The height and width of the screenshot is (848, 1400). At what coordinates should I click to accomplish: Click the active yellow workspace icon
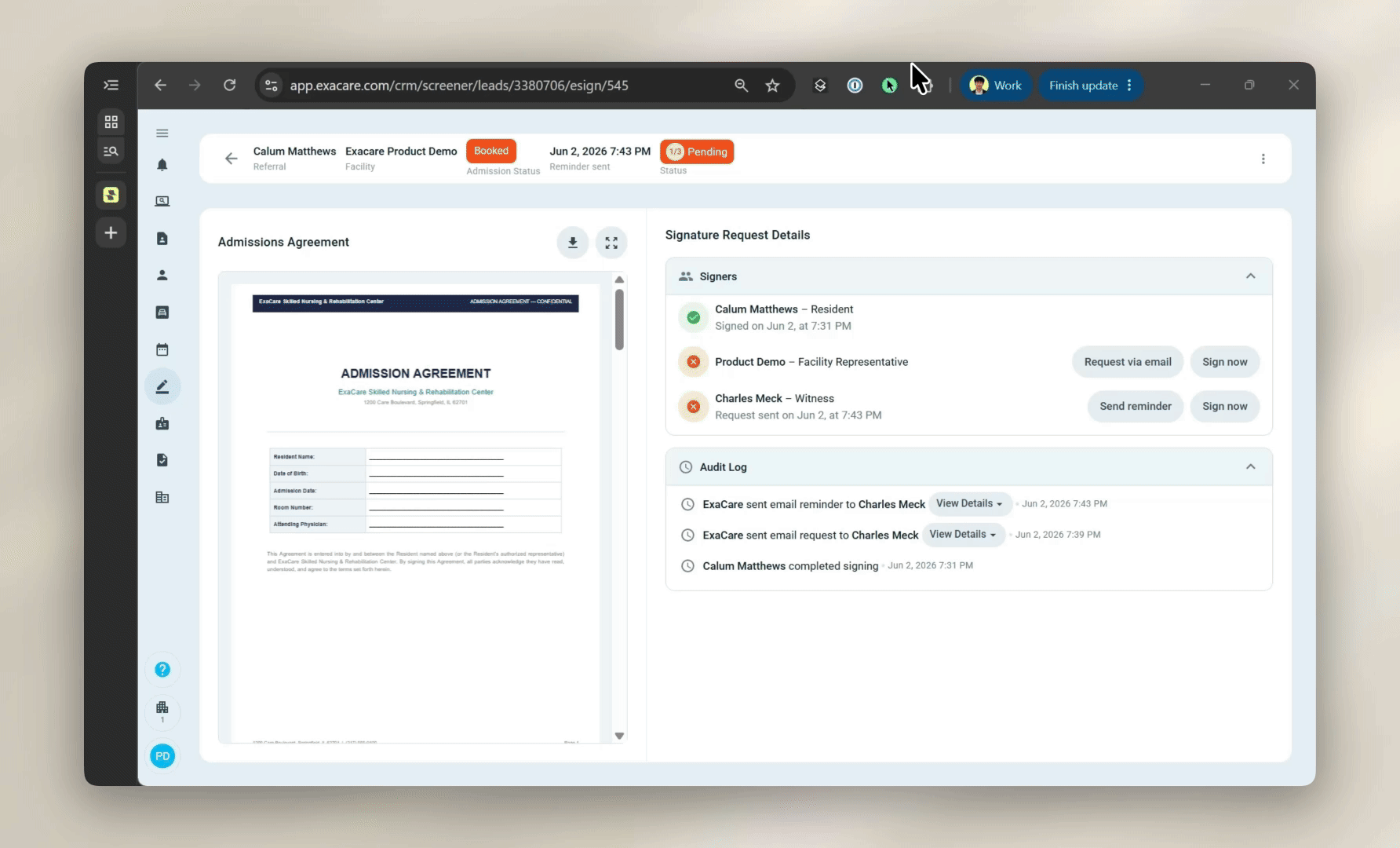tap(111, 195)
